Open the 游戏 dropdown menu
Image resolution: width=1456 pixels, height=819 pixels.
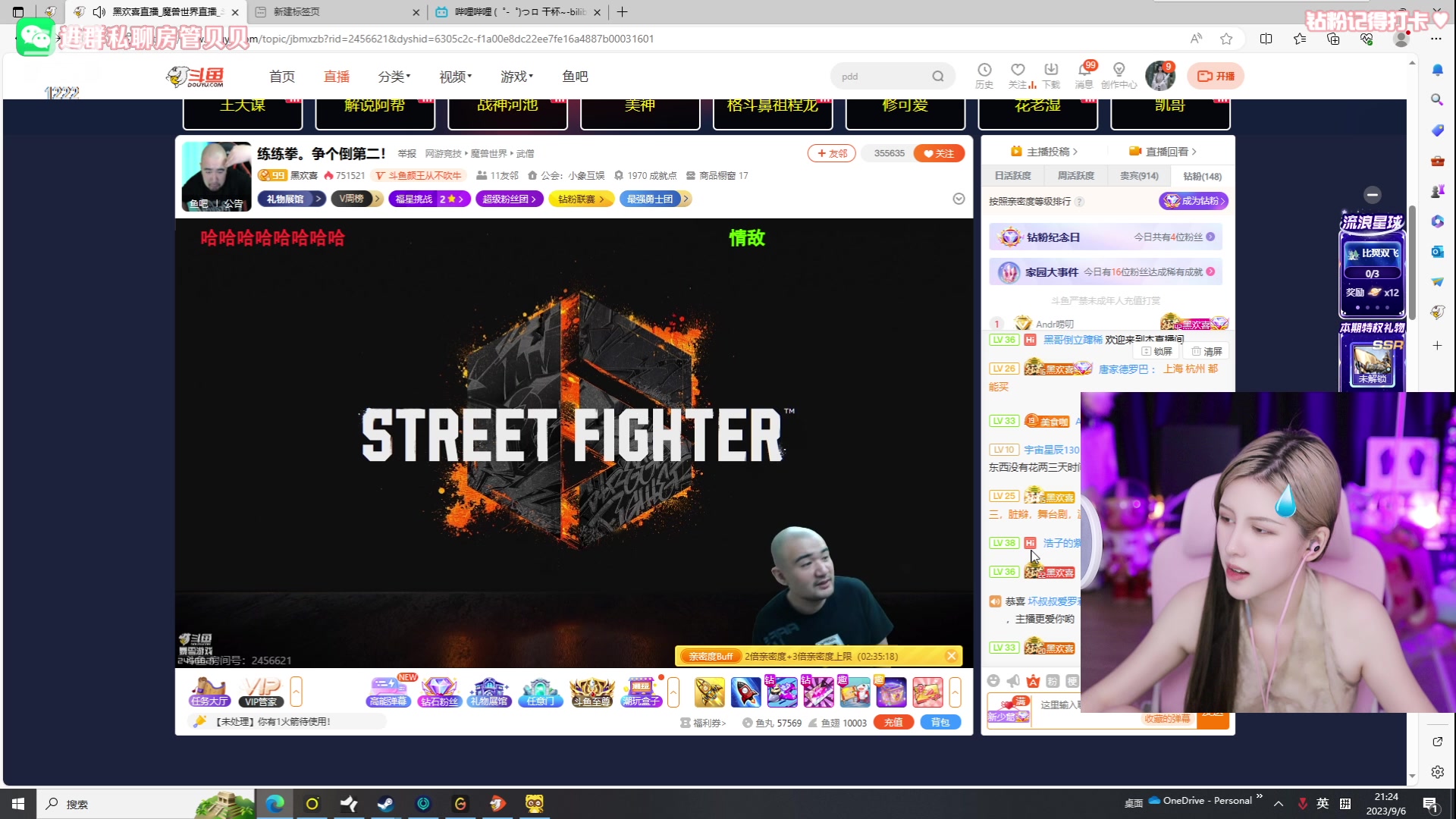tap(516, 77)
